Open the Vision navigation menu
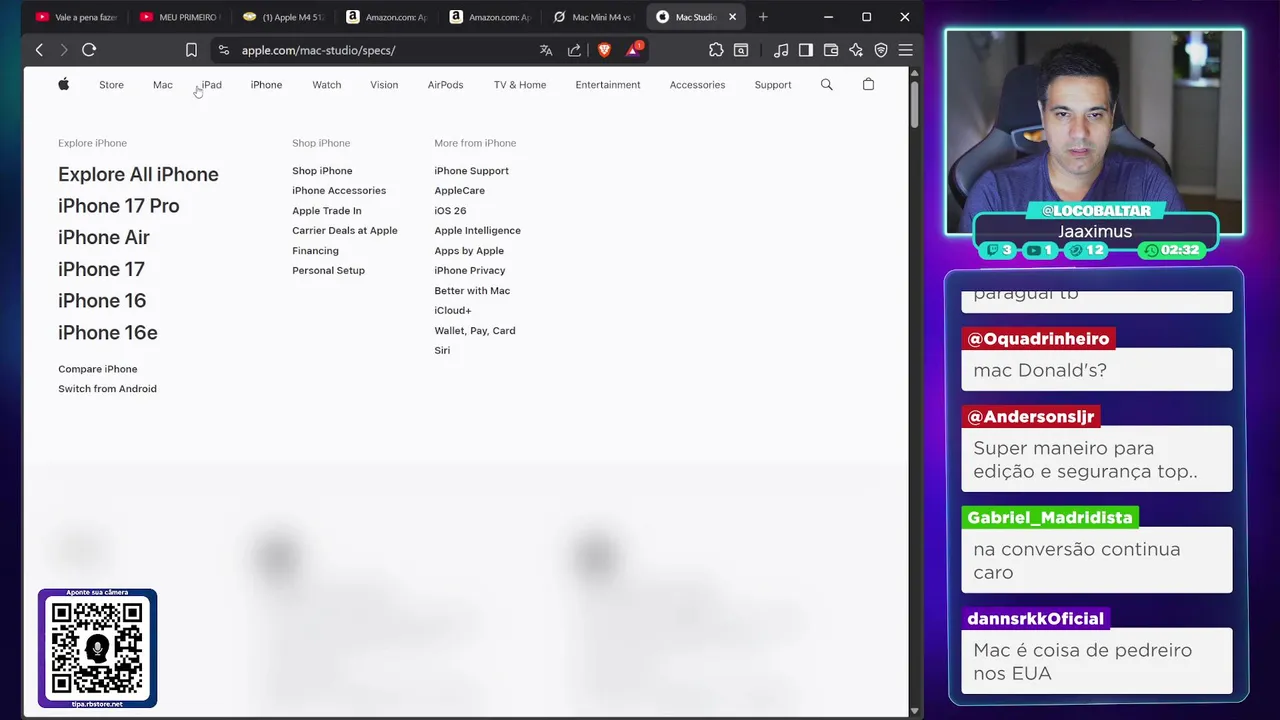 click(384, 85)
